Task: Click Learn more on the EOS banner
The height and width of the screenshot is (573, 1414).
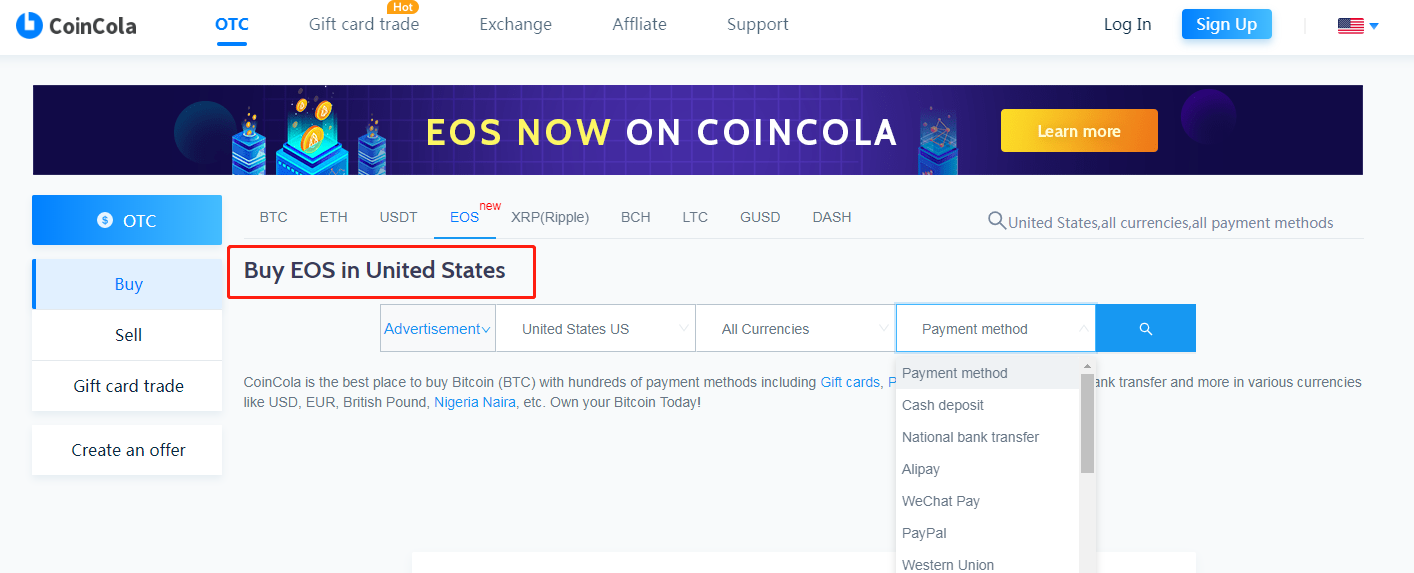Action: click(x=1079, y=131)
